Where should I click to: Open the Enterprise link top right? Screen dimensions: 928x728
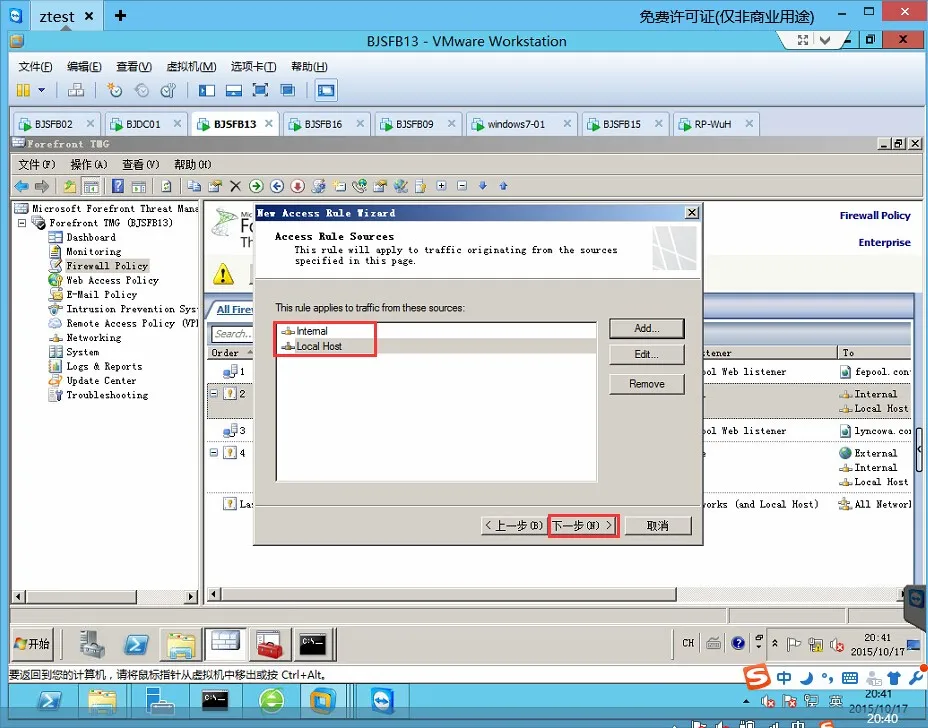[884, 242]
